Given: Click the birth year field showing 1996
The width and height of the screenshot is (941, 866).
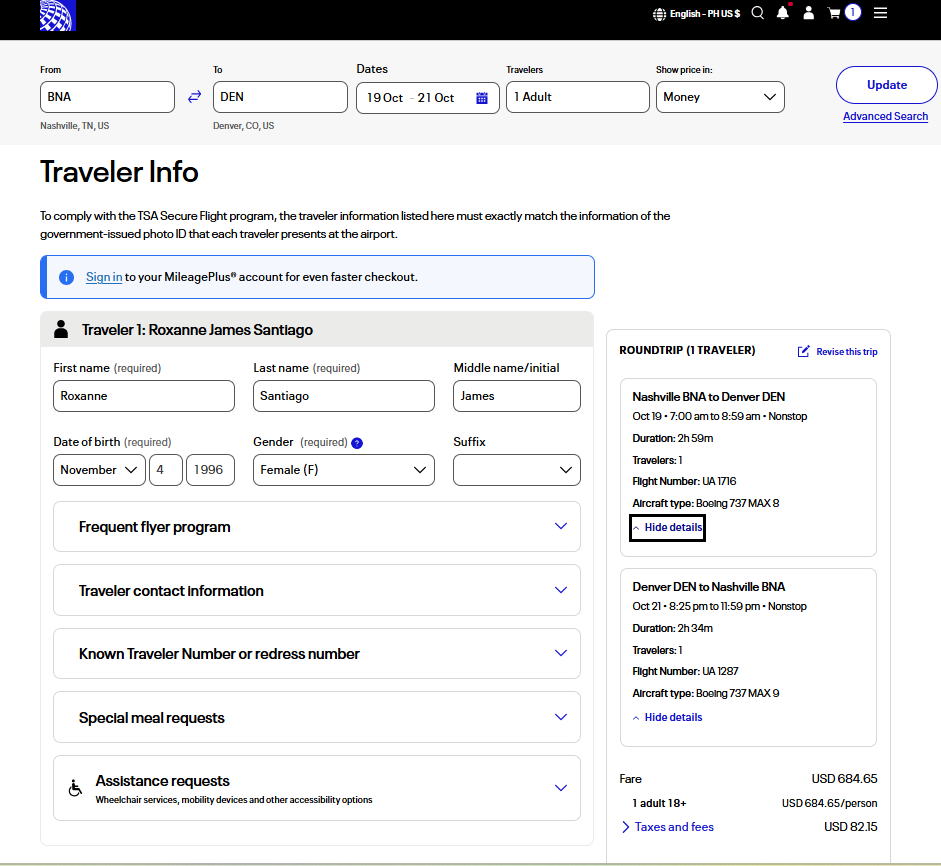Looking at the screenshot, I should tap(211, 470).
